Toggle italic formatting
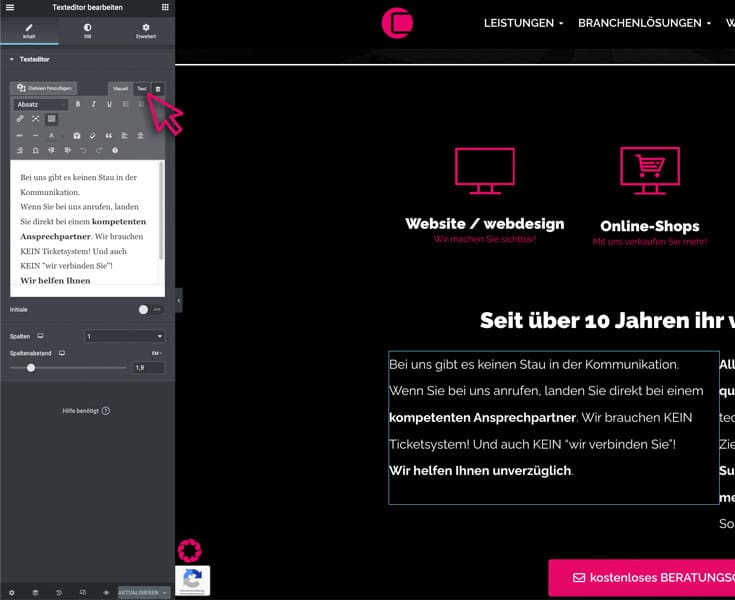This screenshot has height=600, width=735. click(x=94, y=105)
